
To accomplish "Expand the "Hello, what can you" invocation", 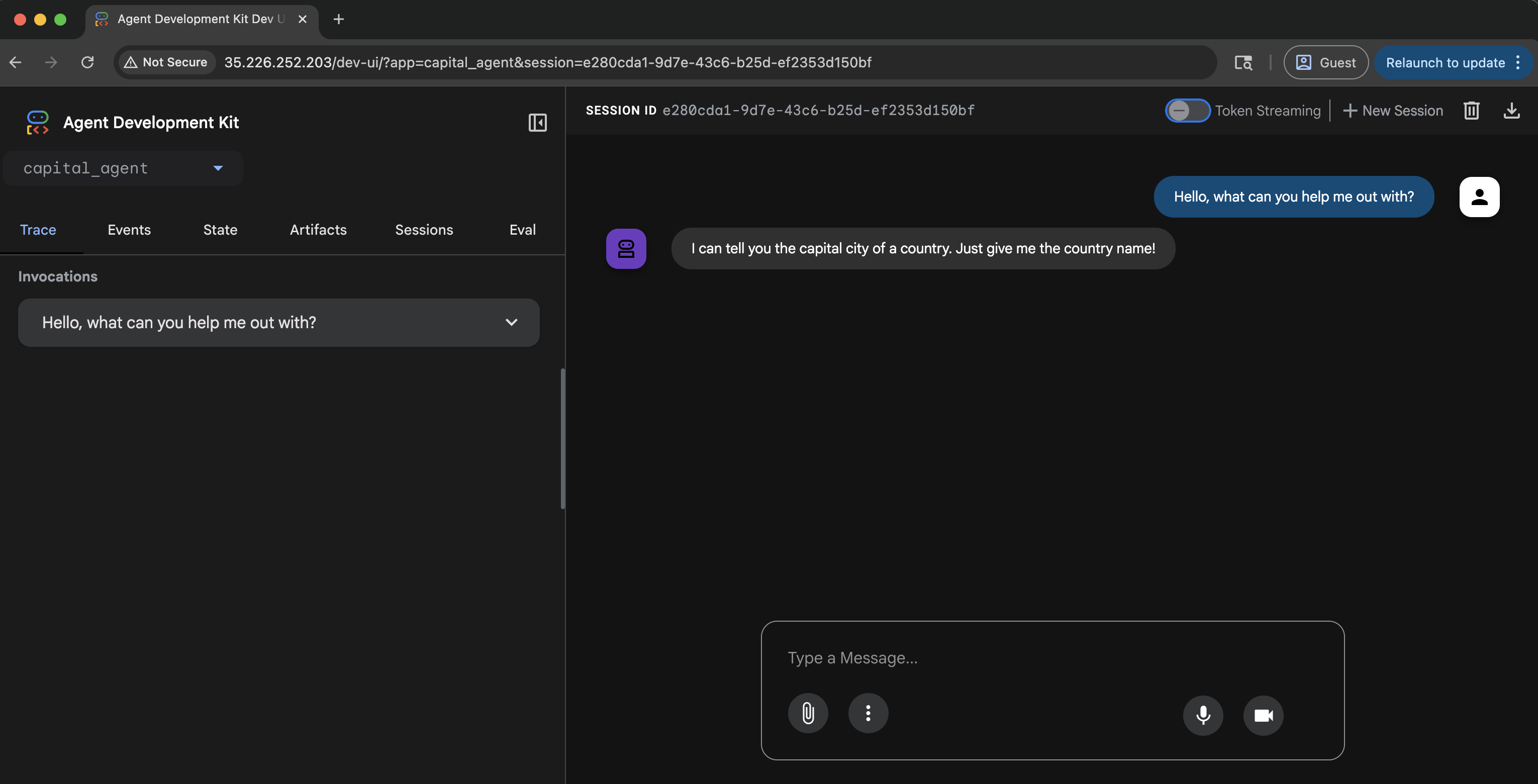I will pos(511,323).
